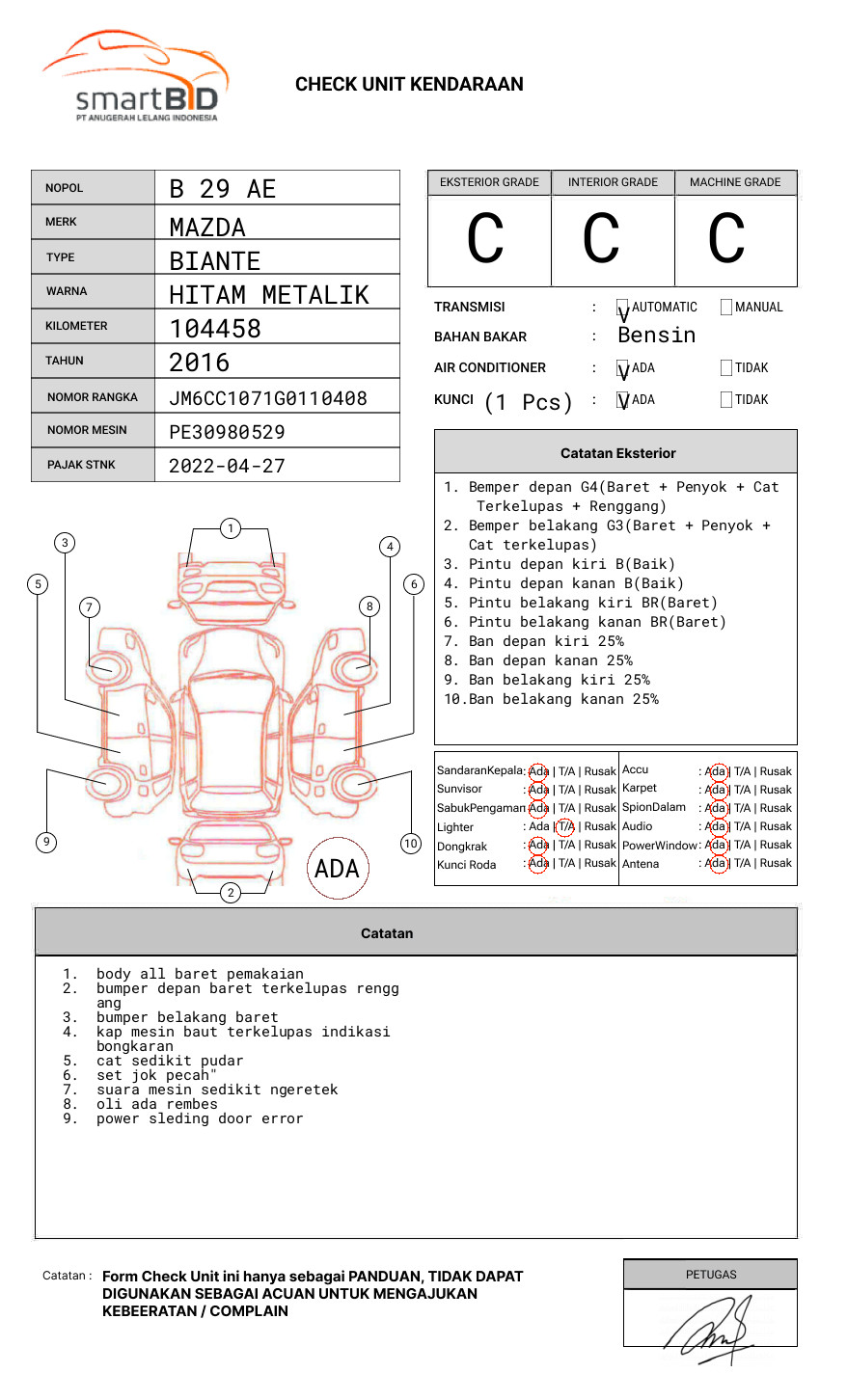This screenshot has width=847, height=1400.
Task: Click the EKSTERIOR GRADE header
Action: [489, 182]
